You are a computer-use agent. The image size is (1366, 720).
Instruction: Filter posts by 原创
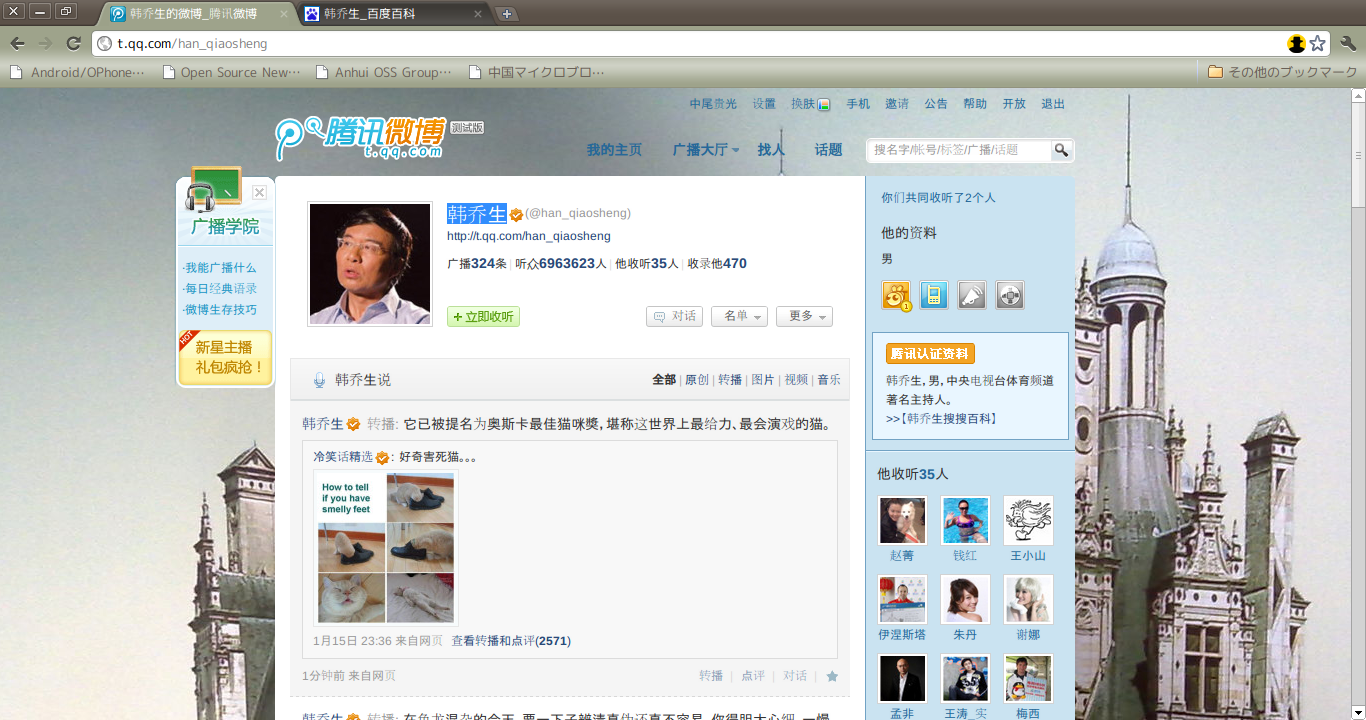(x=697, y=380)
